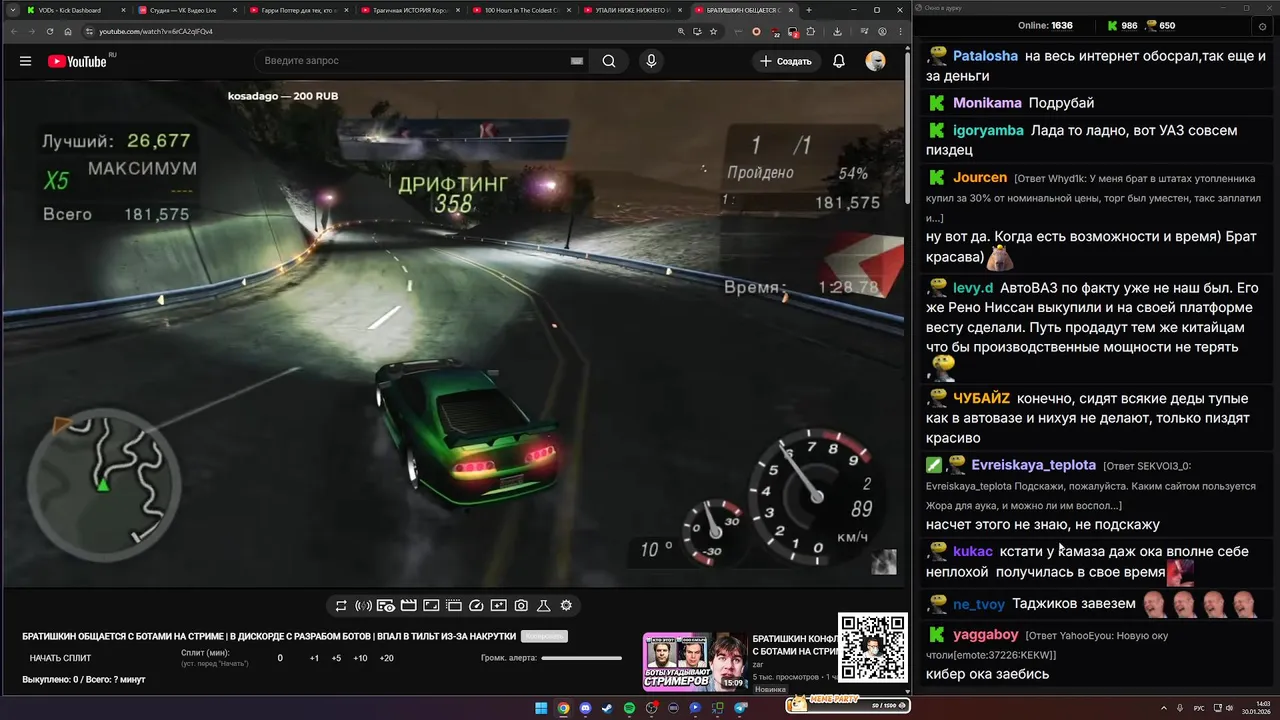Viewport: 1280px width, 720px height.
Task: Open the browser extensions puzzle icon
Action: pos(810,31)
